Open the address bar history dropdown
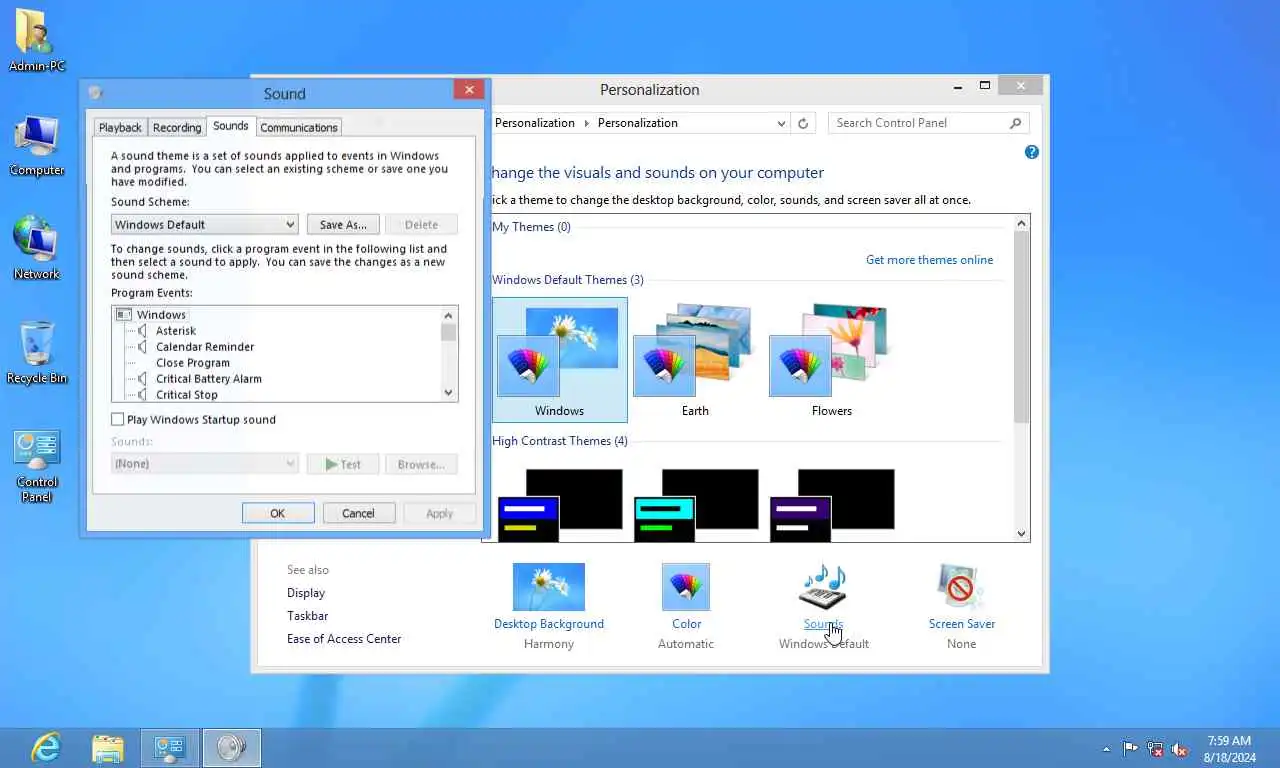Viewport: 1280px width, 768px height. pyautogui.click(x=782, y=123)
